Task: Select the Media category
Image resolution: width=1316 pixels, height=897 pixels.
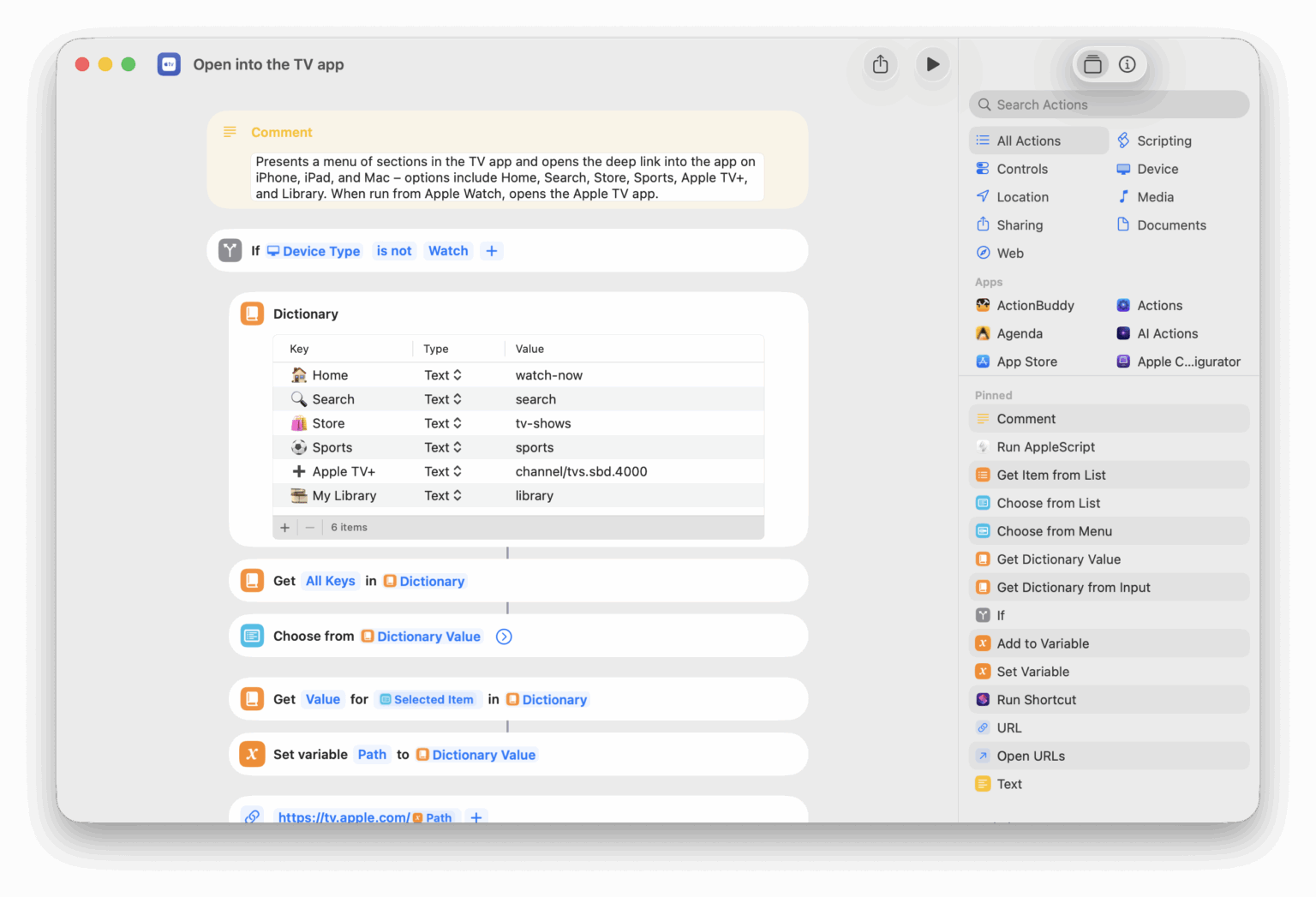Action: point(1154,197)
